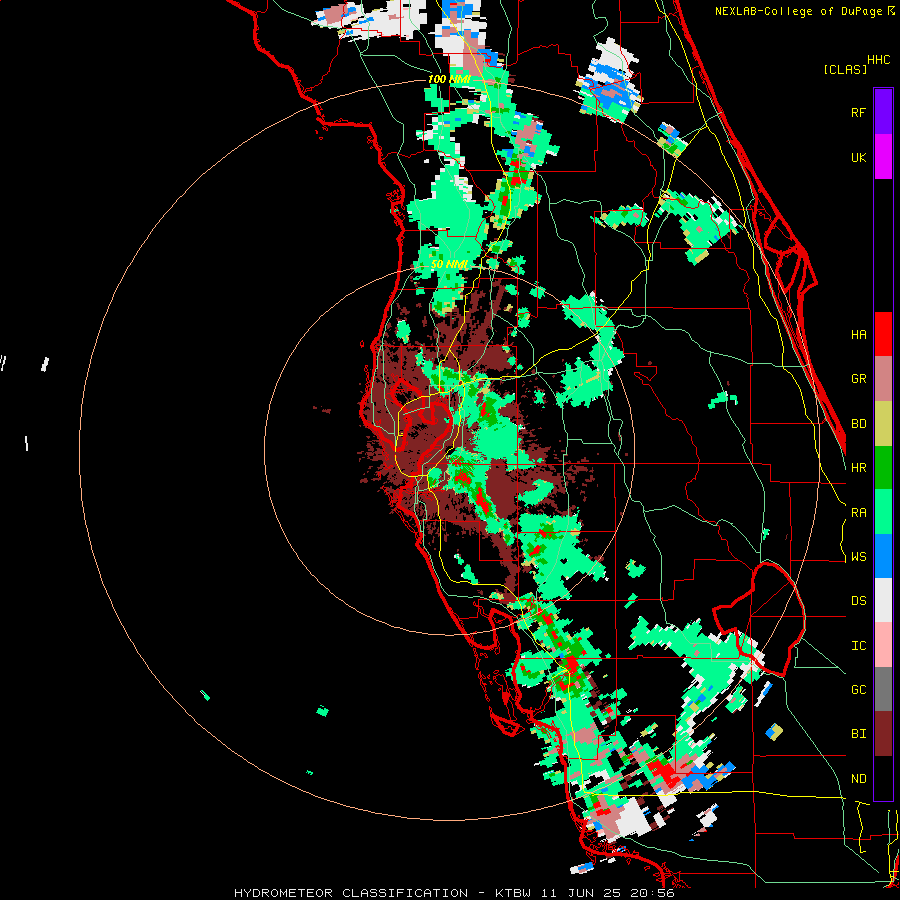This screenshot has width=900, height=900.
Task: Click the 'ND' legend label
Action: [858, 779]
